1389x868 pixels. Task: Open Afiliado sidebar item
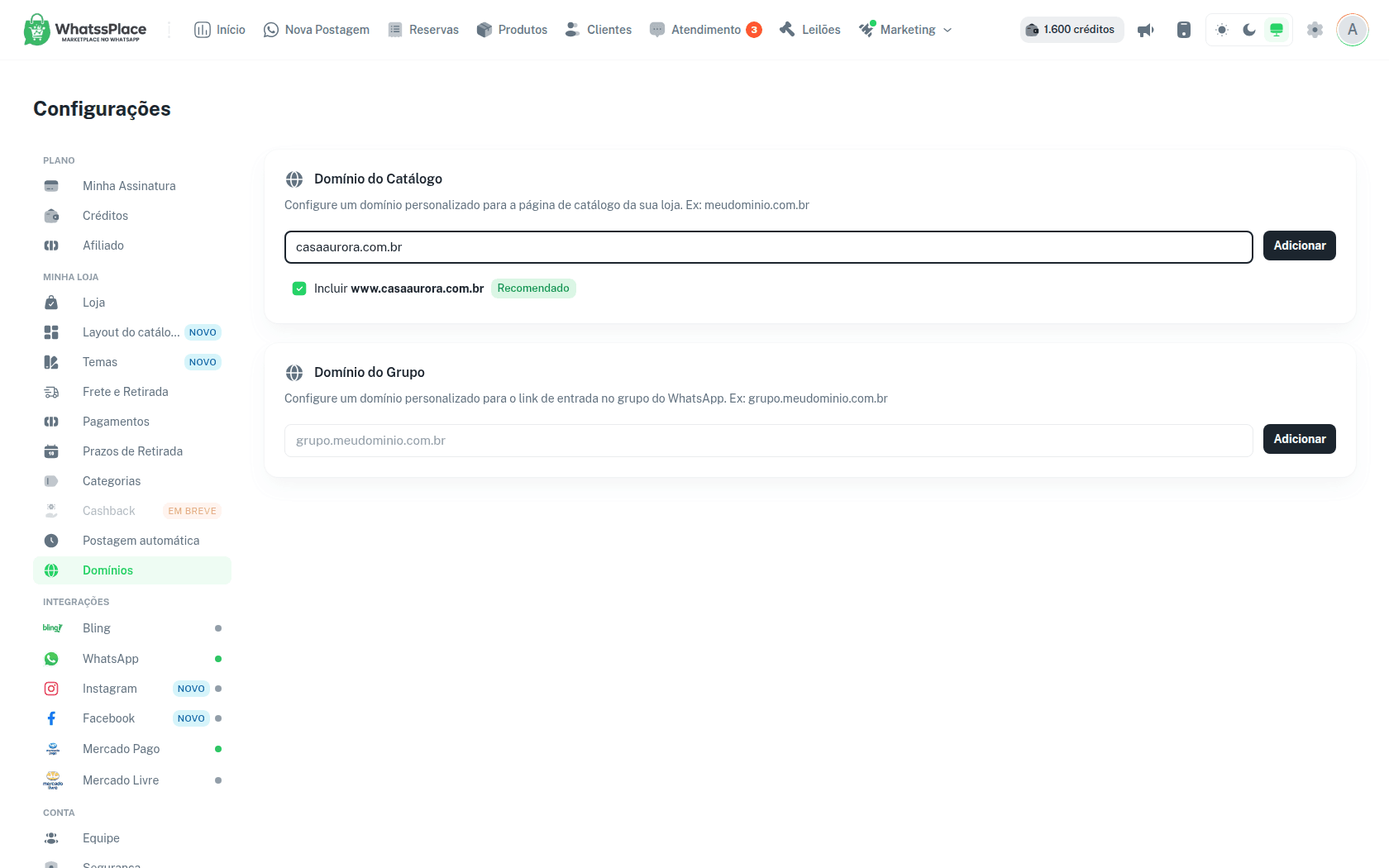click(x=132, y=246)
